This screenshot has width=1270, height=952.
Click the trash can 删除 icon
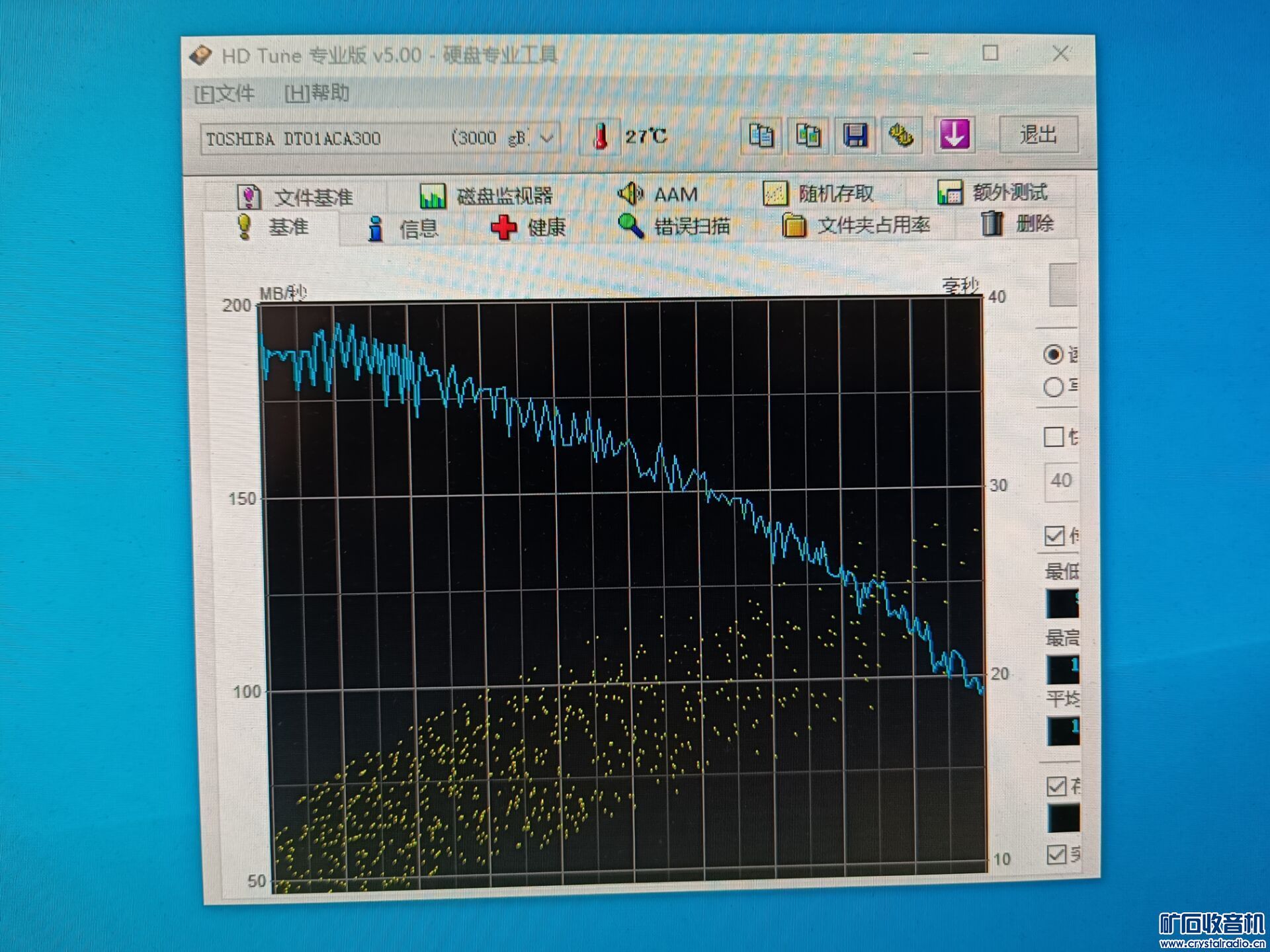coord(992,223)
